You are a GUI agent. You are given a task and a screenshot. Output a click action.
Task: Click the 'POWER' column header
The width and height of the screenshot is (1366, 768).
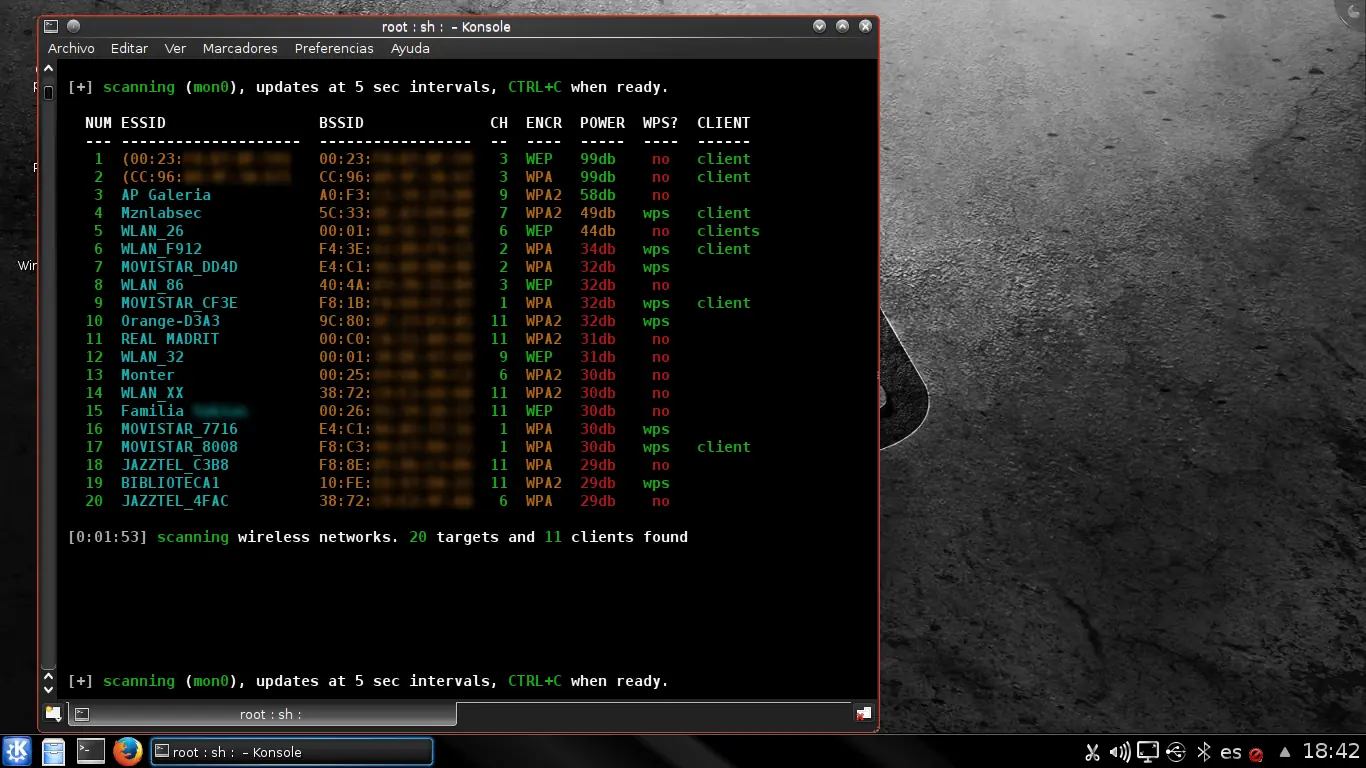click(602, 123)
